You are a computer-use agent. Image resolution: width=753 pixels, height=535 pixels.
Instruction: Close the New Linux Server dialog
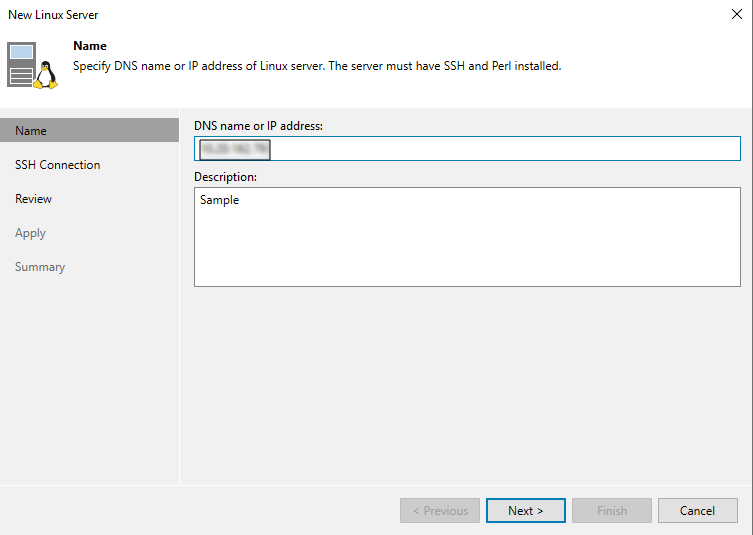pyautogui.click(x=737, y=15)
